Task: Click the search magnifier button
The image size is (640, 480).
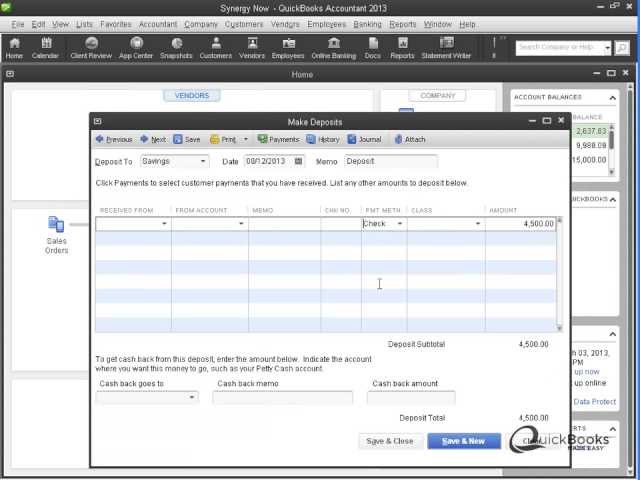Action: pos(622,48)
